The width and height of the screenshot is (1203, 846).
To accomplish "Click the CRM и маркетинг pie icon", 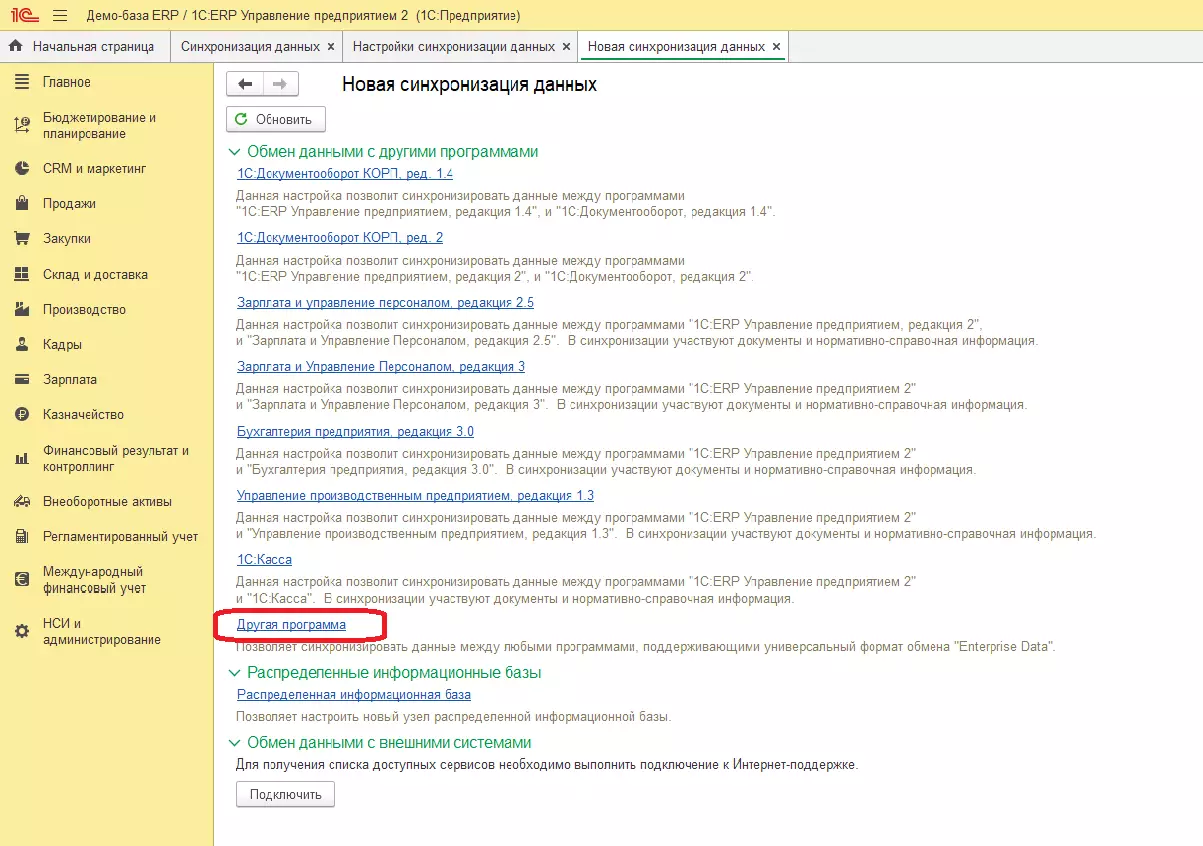I will (22, 169).
